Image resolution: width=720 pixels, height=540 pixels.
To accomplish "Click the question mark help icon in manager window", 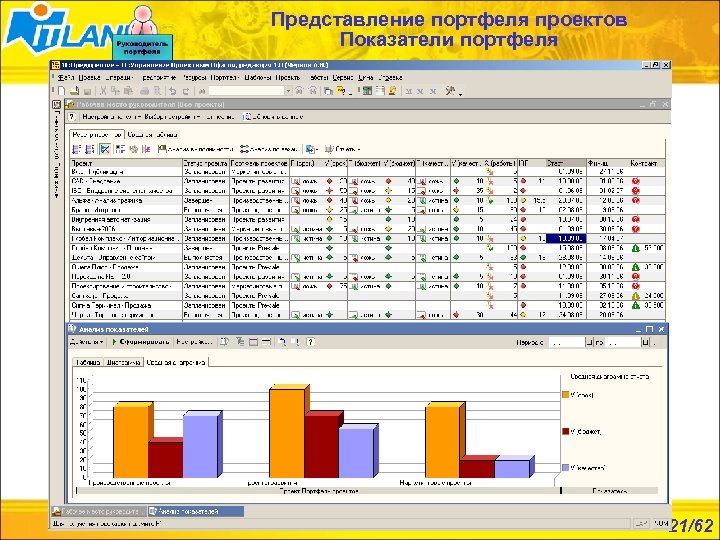I will pos(72,117).
